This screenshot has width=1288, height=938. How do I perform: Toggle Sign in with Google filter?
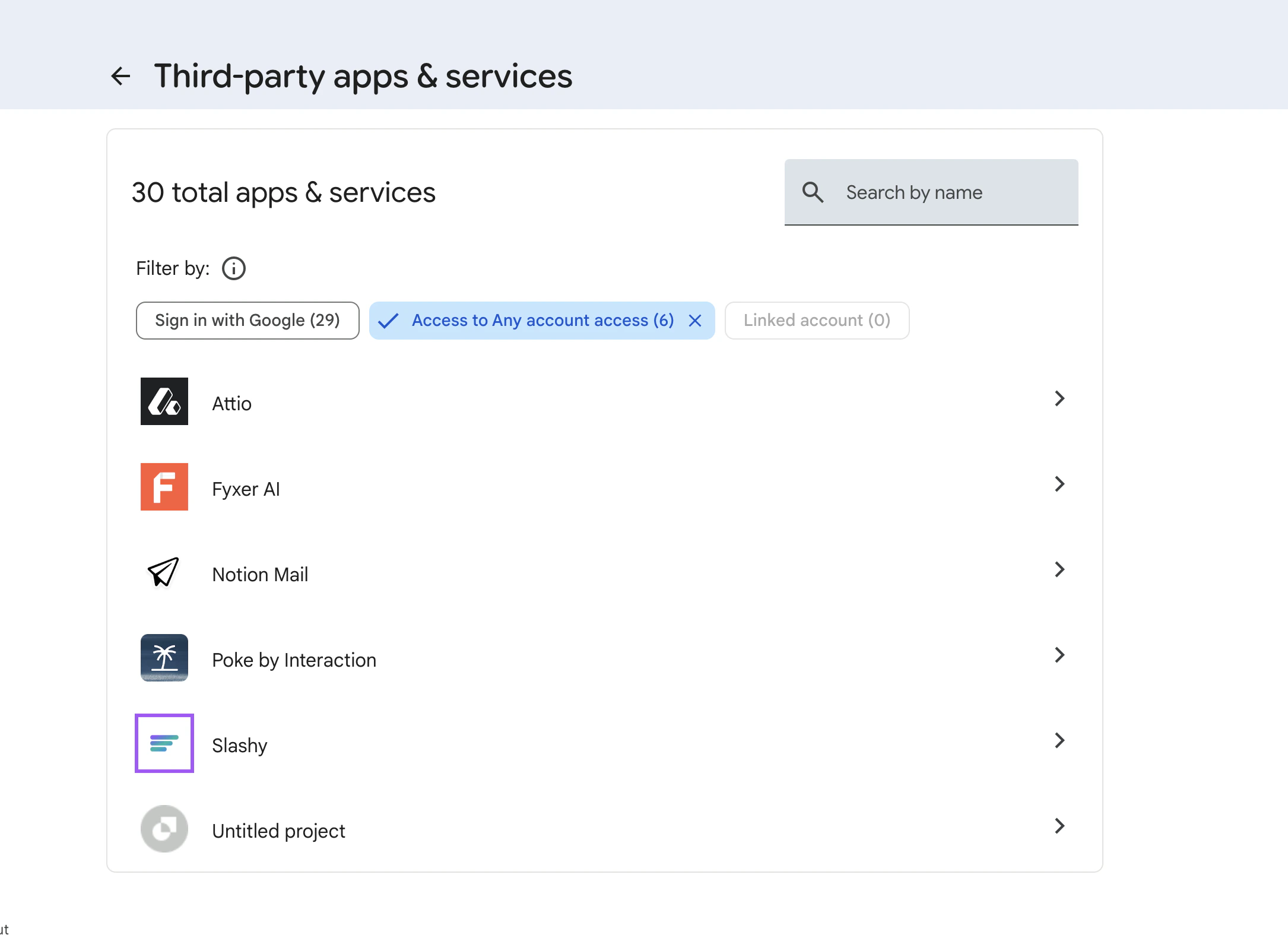click(248, 321)
